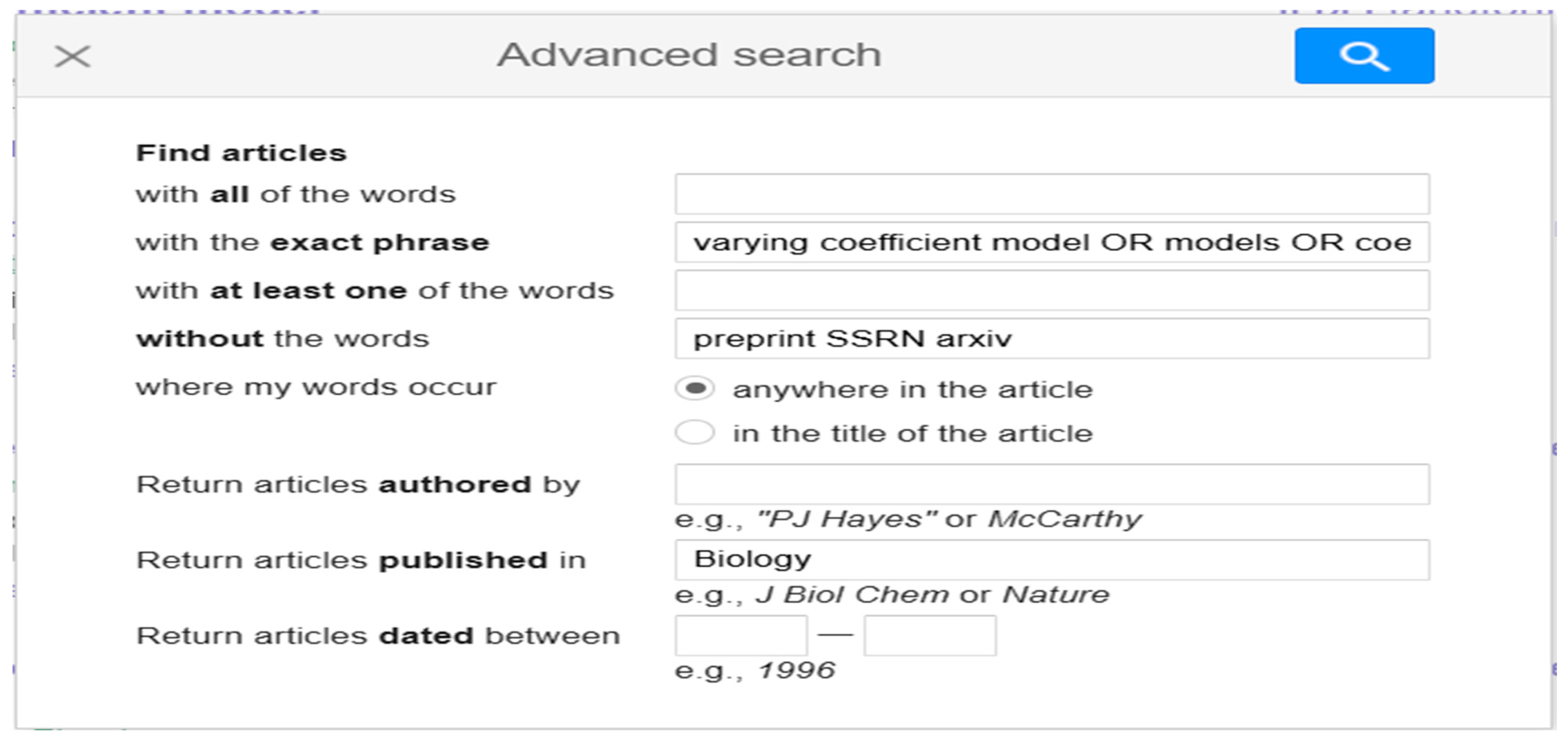Focus the end year date box
This screenshot has width=1568, height=739.
coord(929,635)
